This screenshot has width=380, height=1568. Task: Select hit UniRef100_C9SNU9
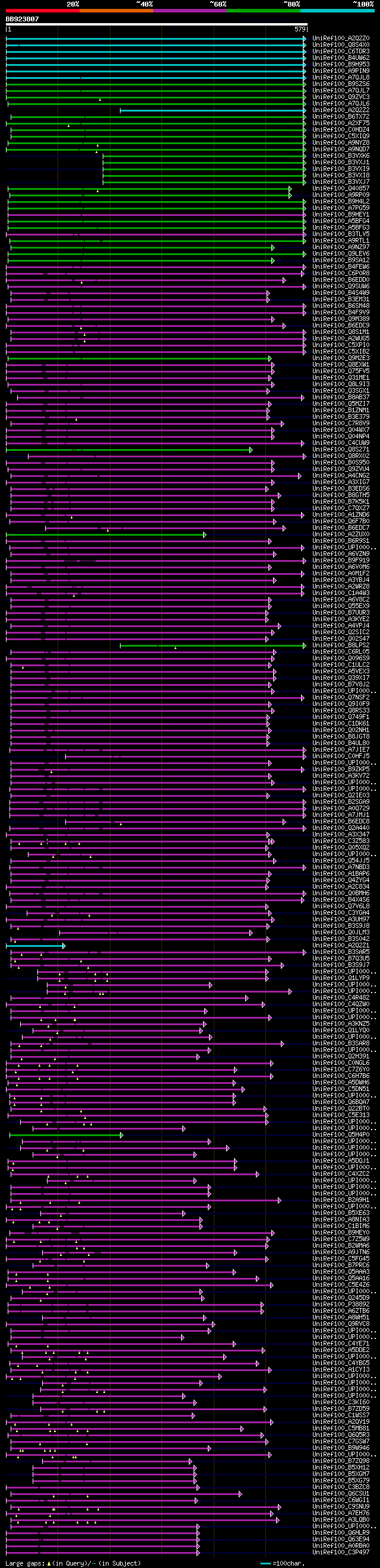pos(341,1507)
